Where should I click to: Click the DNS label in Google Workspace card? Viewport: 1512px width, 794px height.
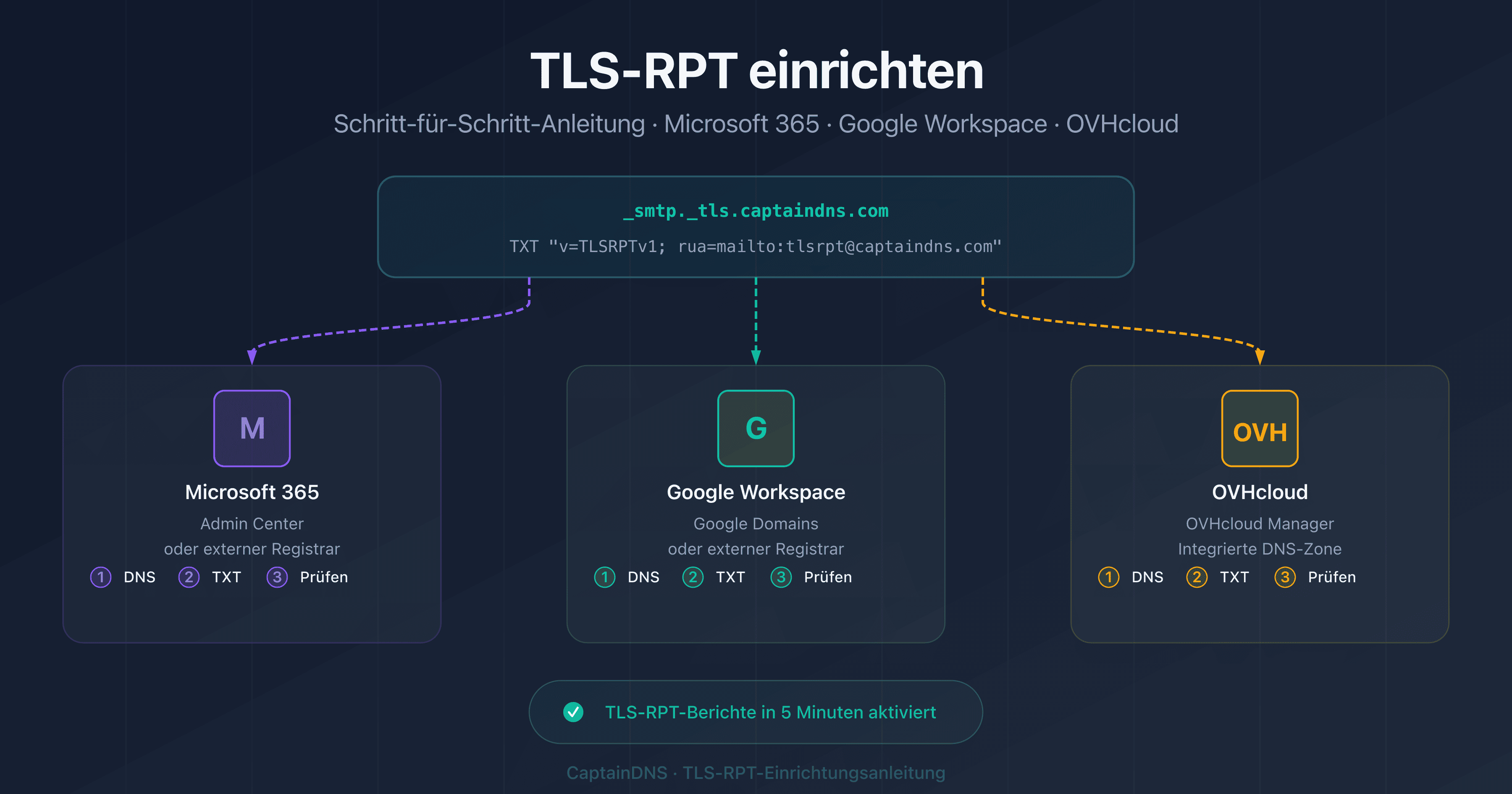[643, 577]
